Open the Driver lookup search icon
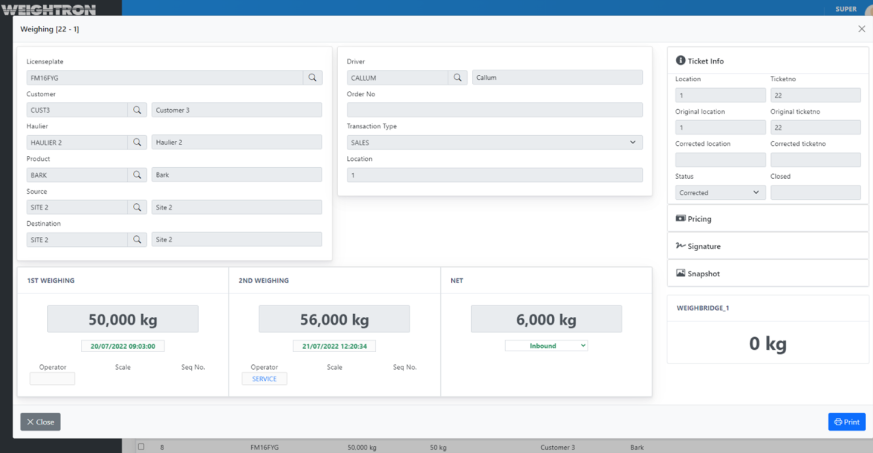The width and height of the screenshot is (873, 453). (x=457, y=77)
